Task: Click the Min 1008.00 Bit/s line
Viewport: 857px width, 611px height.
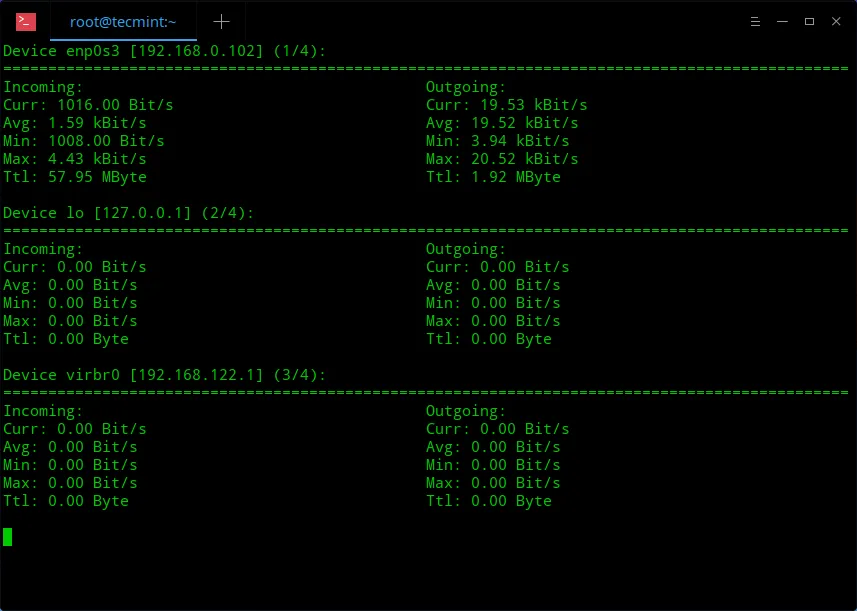Action: [84, 141]
